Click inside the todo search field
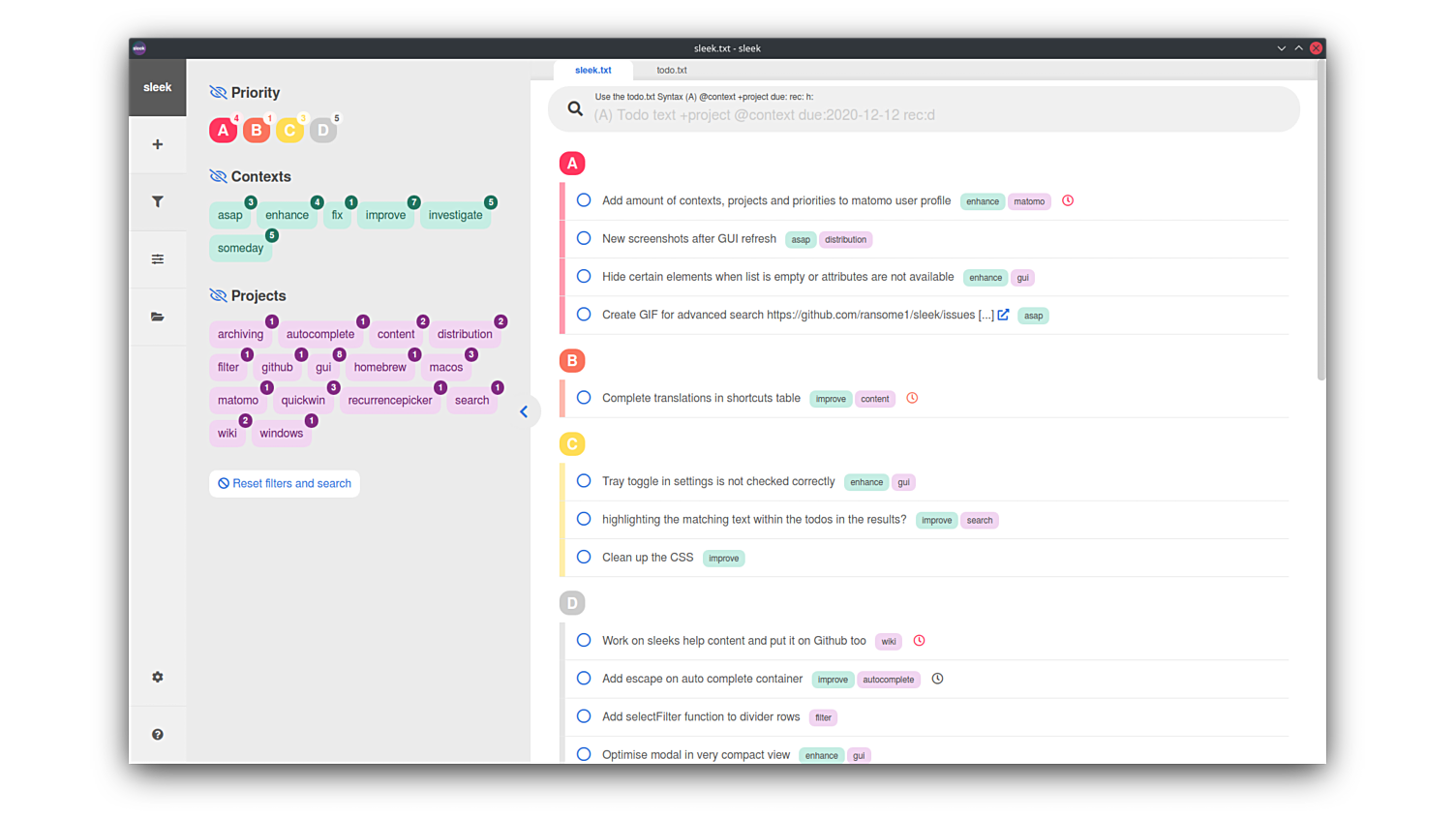The width and height of the screenshot is (1456, 819). click(920, 114)
